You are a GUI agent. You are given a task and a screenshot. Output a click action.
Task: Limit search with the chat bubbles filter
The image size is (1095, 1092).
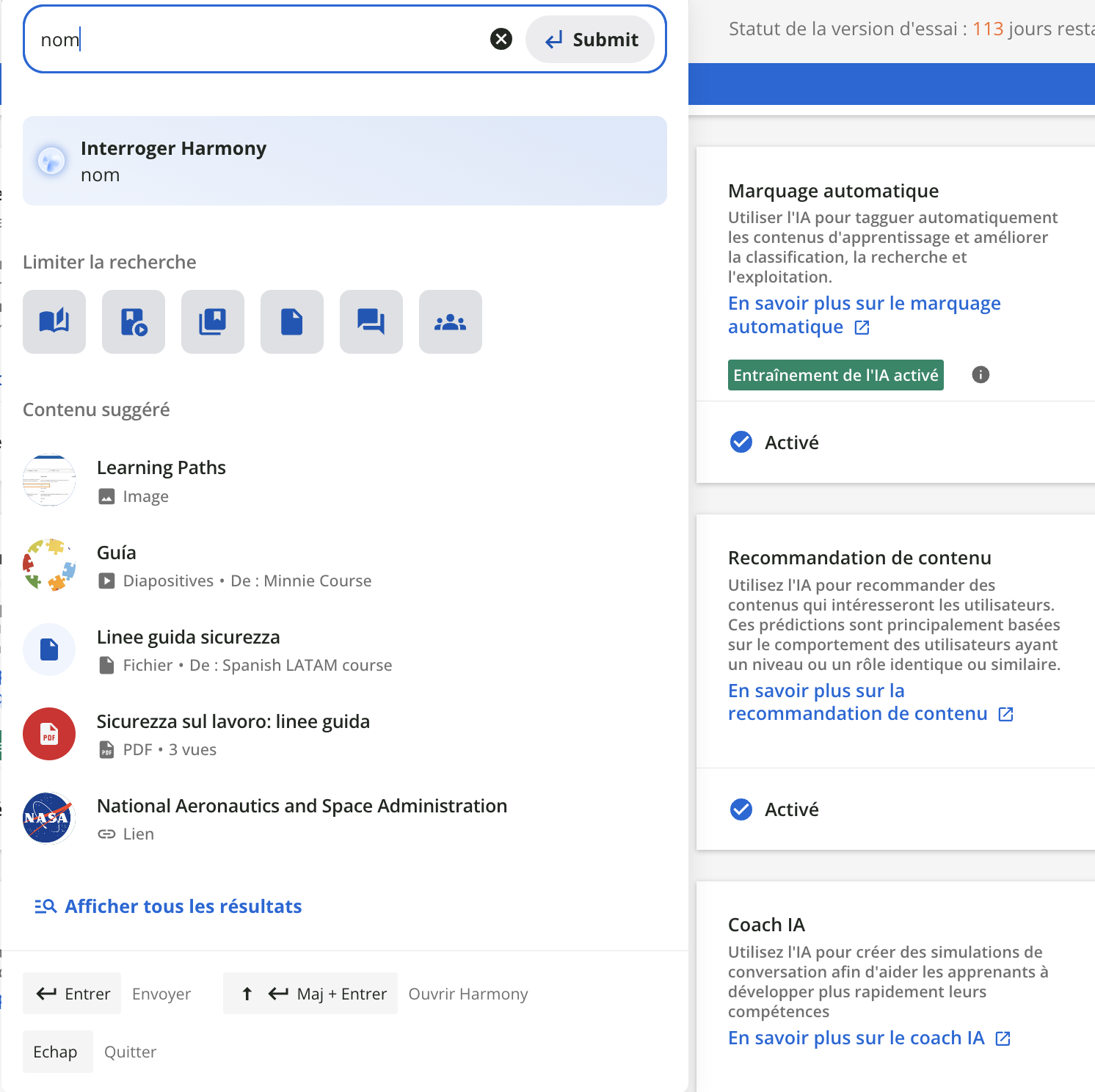pyautogui.click(x=371, y=321)
